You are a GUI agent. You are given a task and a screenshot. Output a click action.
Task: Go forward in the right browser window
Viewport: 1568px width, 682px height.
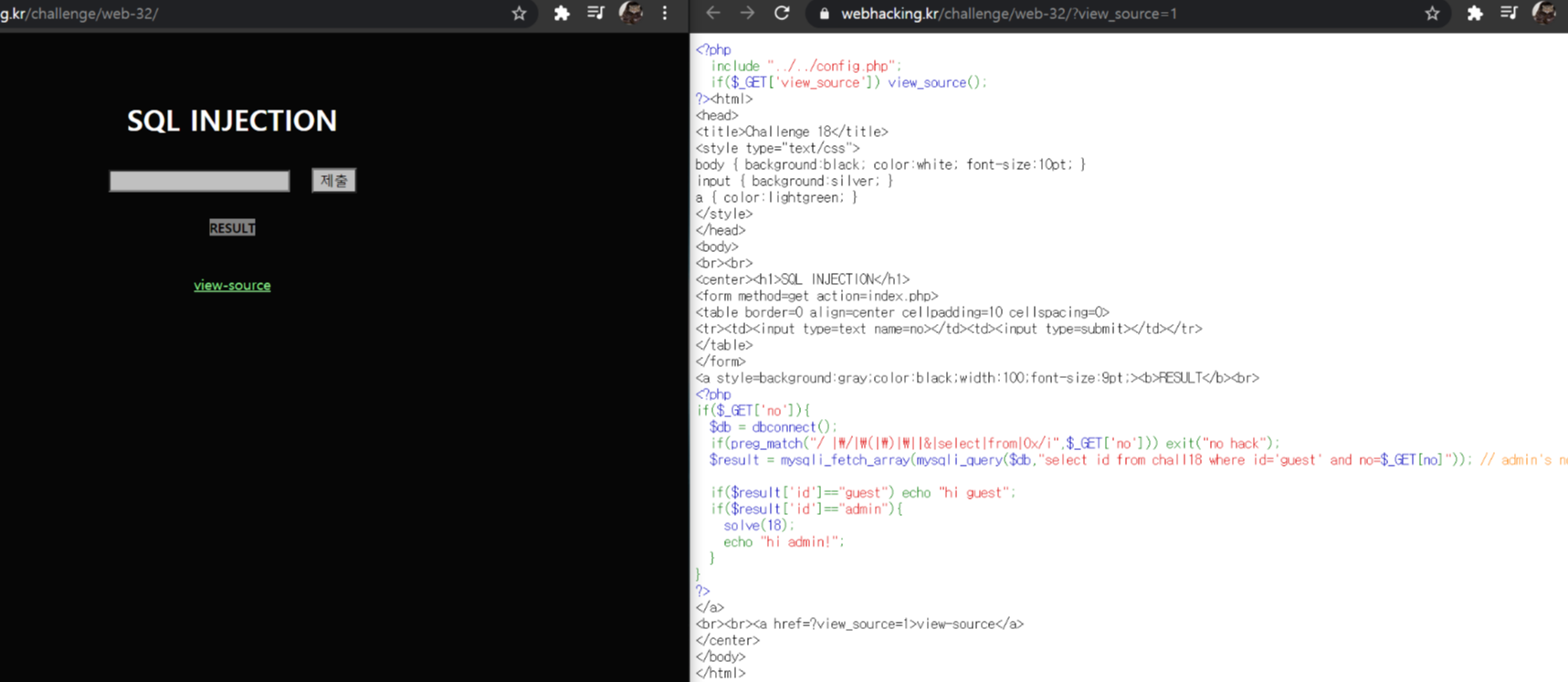point(747,13)
